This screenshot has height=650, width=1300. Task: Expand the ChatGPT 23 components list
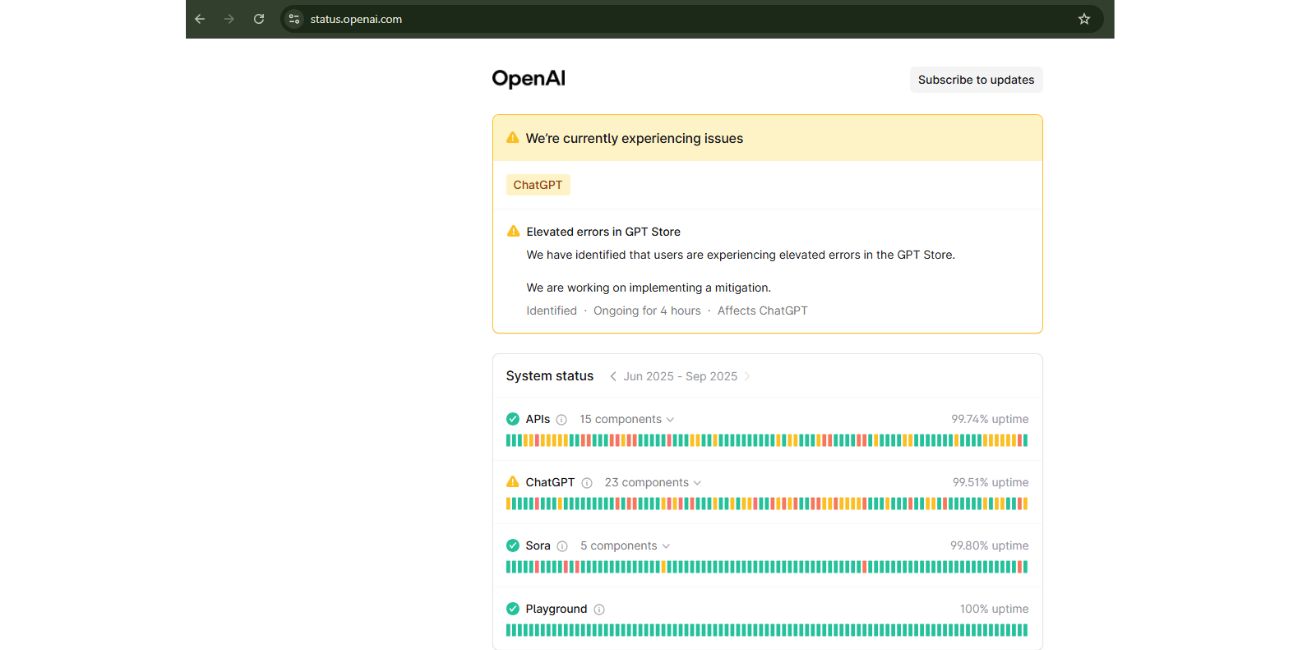653,483
